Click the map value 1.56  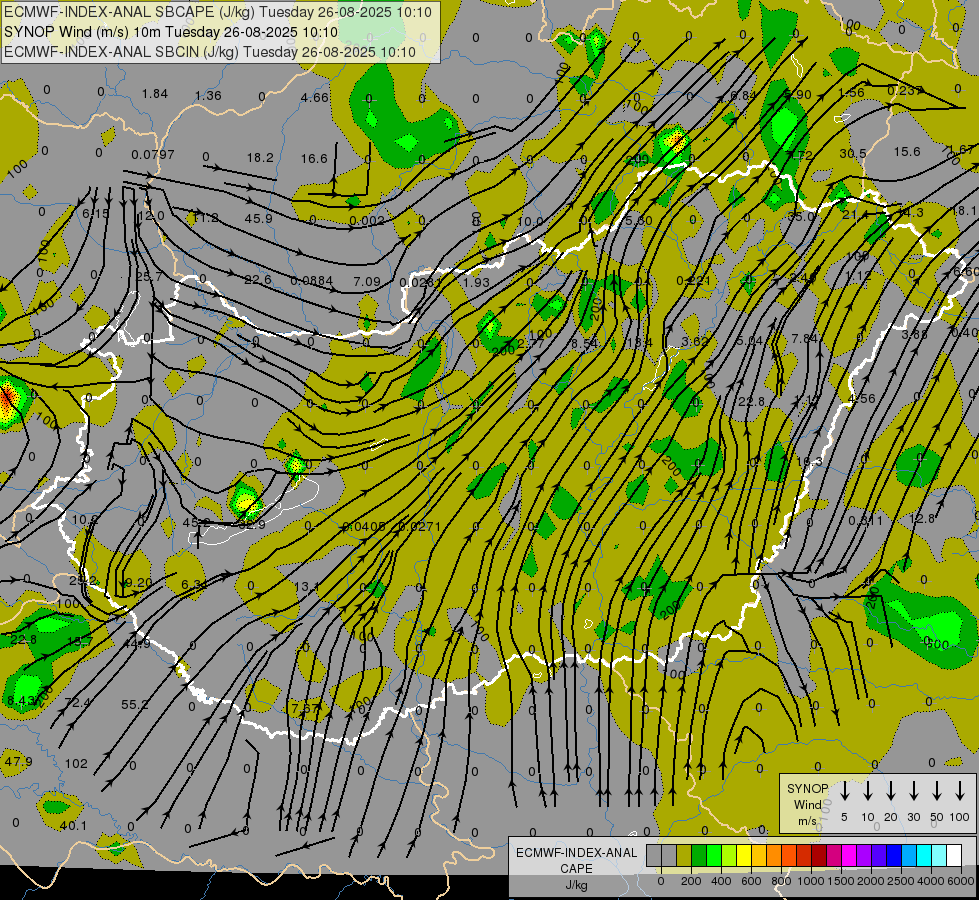pyautogui.click(x=851, y=92)
